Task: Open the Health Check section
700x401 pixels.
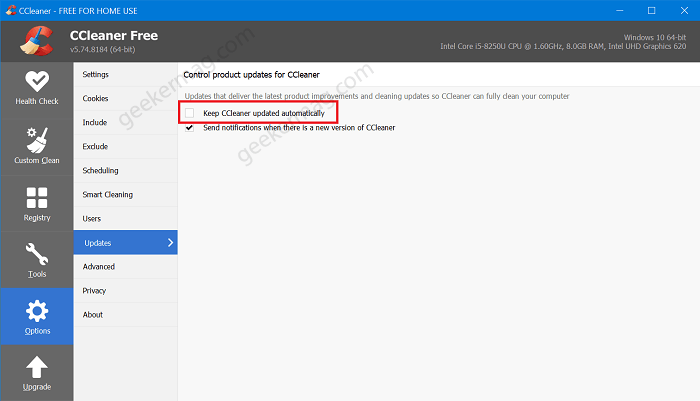Action: point(37,88)
